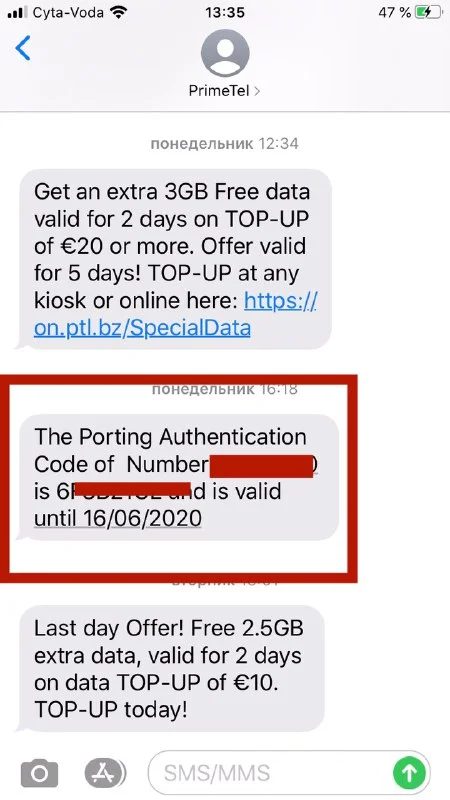The width and height of the screenshot is (450, 800).
Task: Tap the PrimeTel contact name
Action: tap(219, 91)
